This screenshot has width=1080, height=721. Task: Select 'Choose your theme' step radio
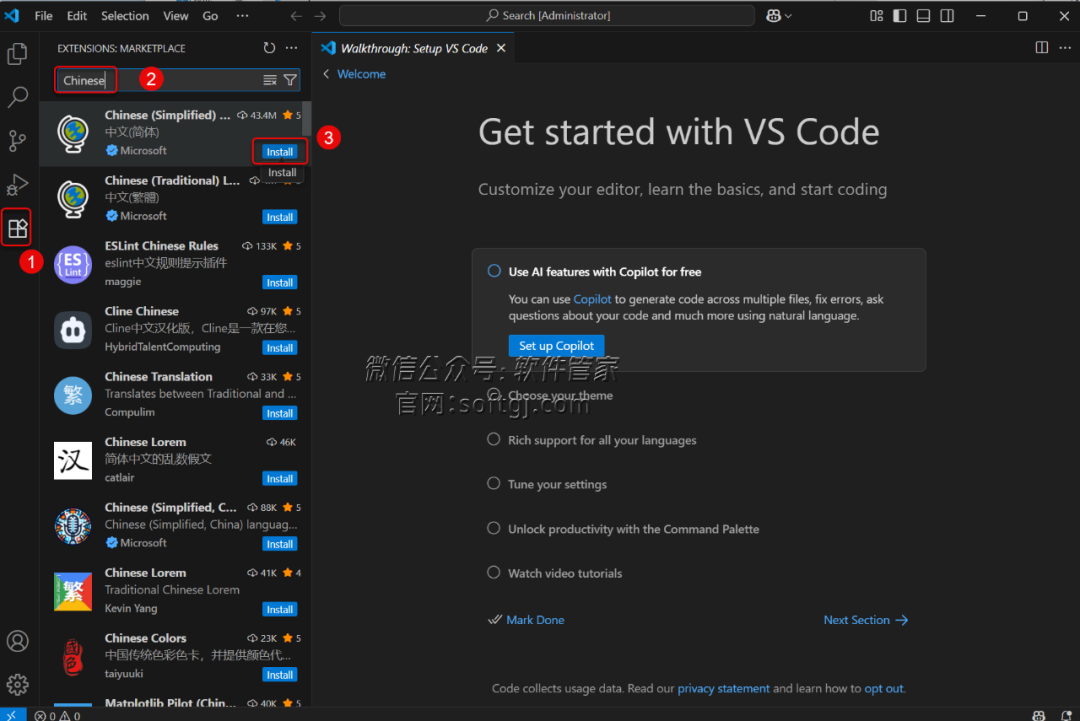[493, 396]
